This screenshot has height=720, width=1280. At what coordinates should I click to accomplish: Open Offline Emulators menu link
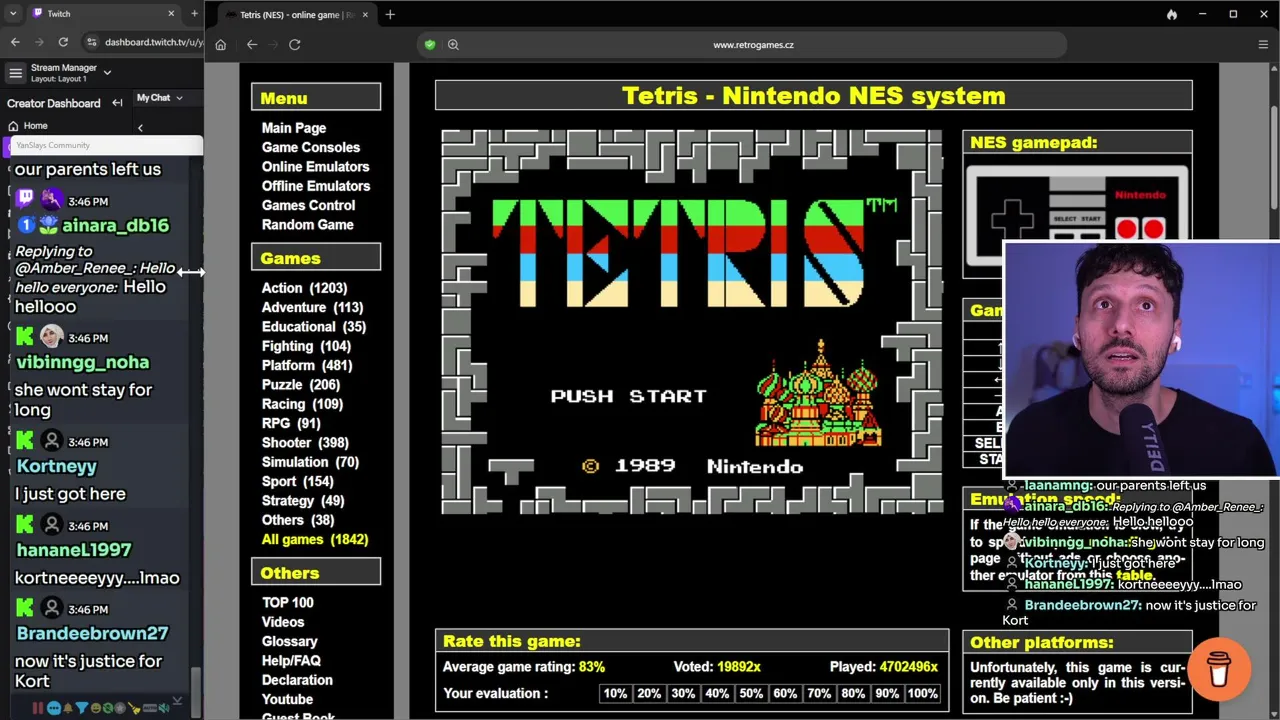click(x=316, y=186)
